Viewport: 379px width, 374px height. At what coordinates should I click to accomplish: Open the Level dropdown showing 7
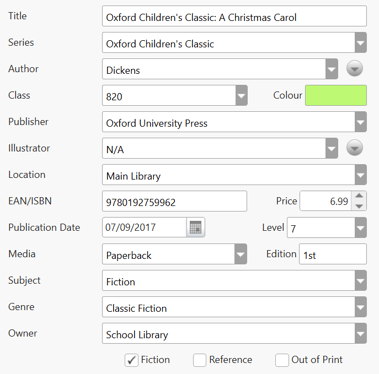point(361,228)
